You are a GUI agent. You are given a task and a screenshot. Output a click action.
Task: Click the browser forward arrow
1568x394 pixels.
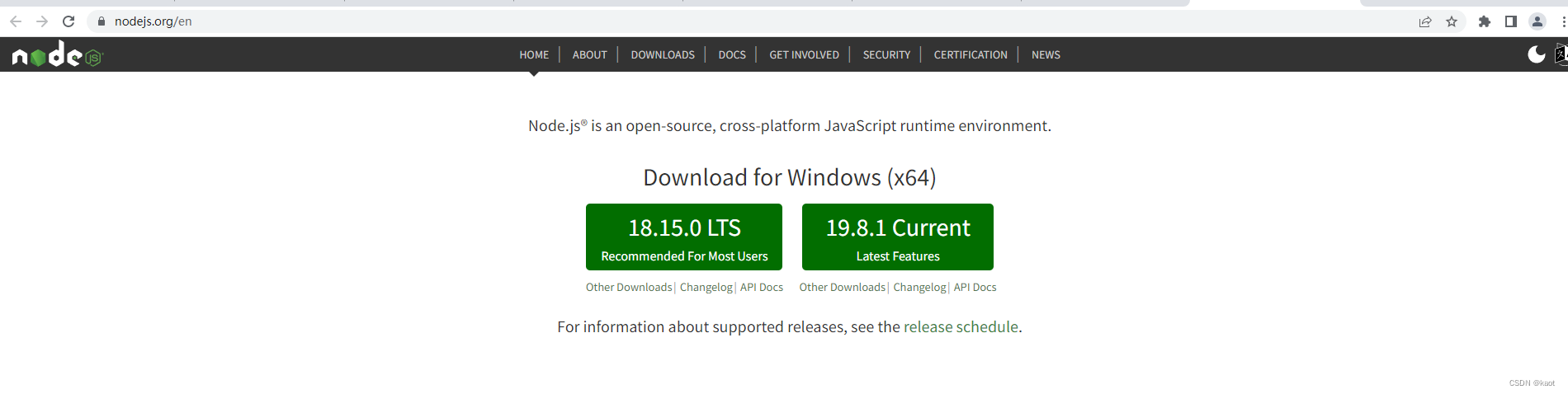pyautogui.click(x=42, y=21)
